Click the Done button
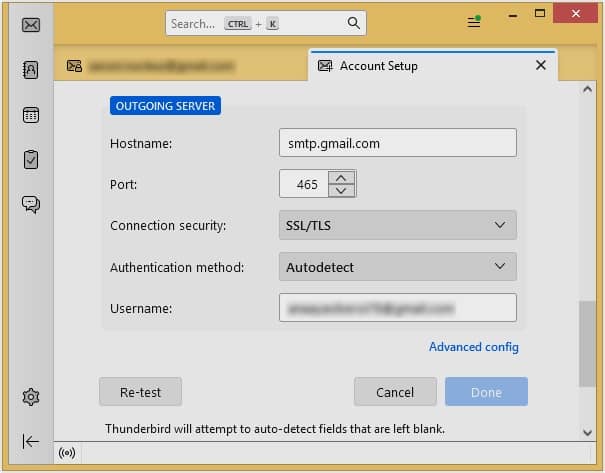Screen dimensions: 605x473 point(486,392)
